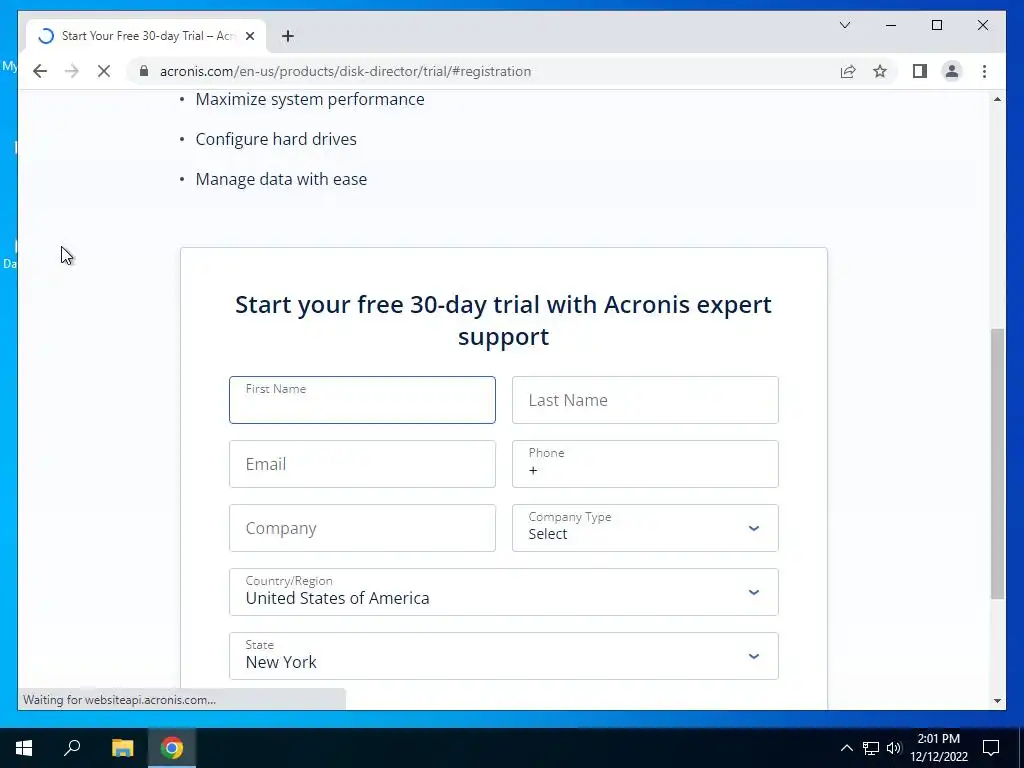Close the Start Your Free 30-day Trial tab
The width and height of the screenshot is (1024, 768).
click(x=249, y=36)
